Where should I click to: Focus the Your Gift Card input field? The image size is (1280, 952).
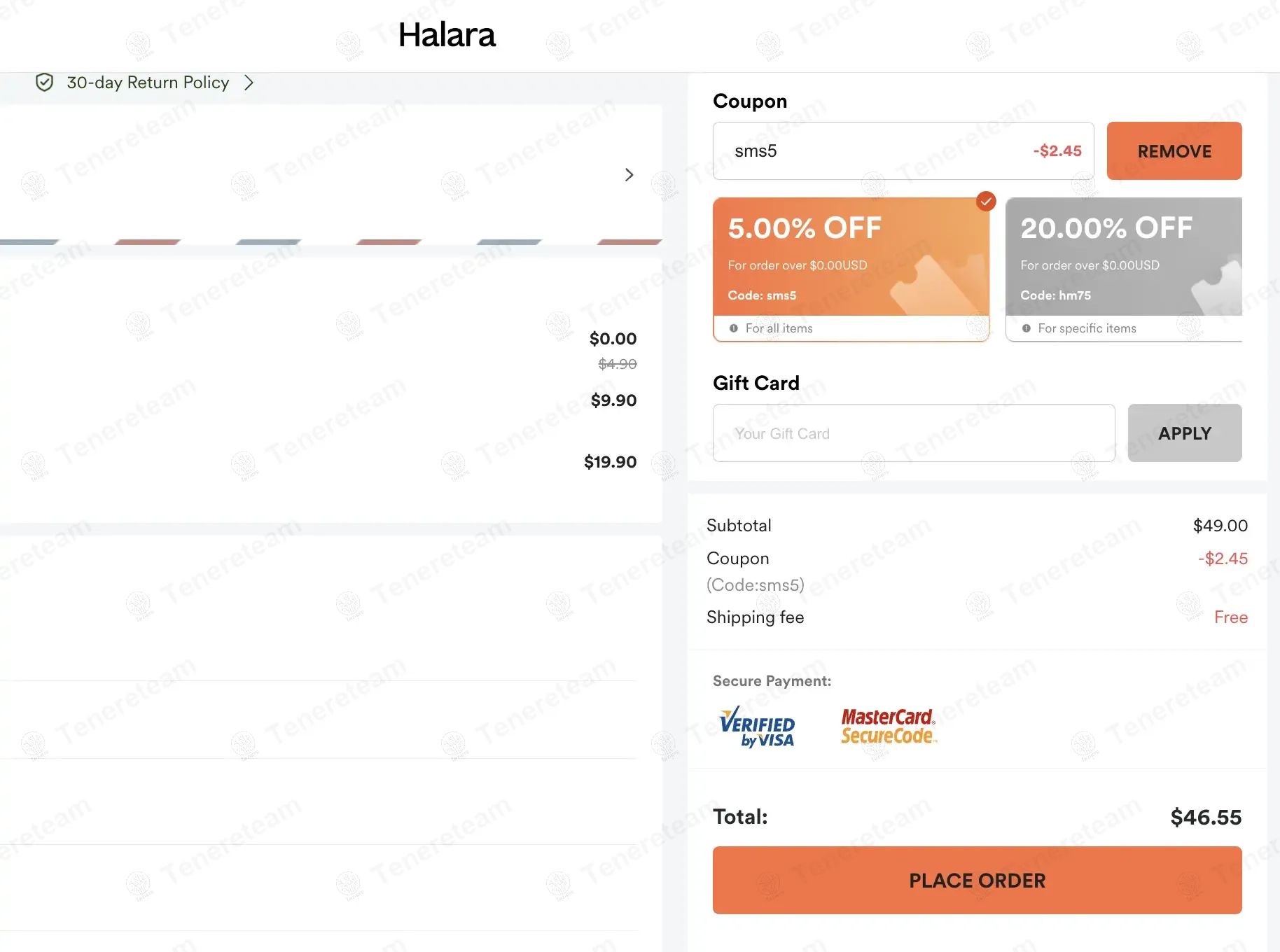(x=913, y=433)
